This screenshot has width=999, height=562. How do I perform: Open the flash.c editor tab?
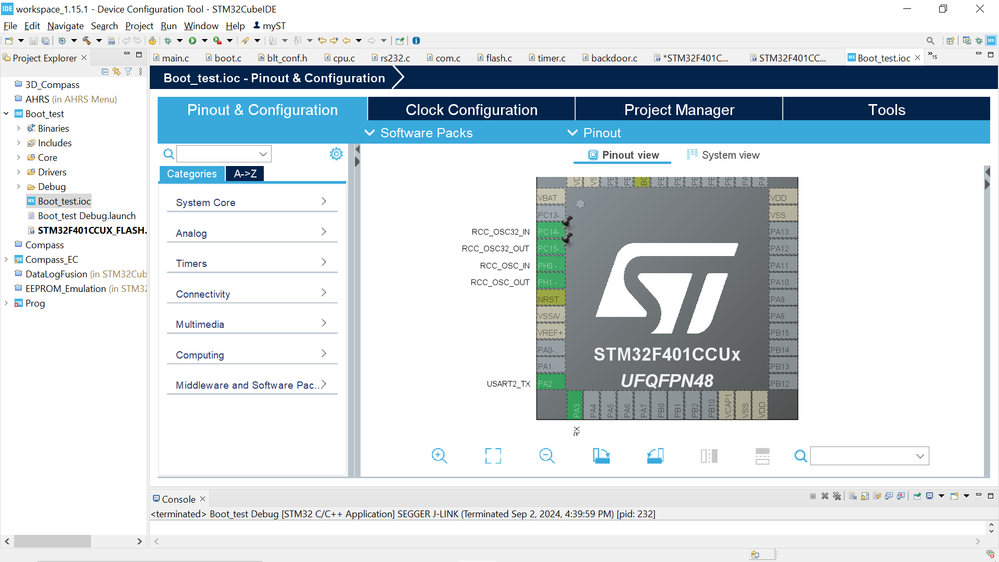pyautogui.click(x=494, y=57)
